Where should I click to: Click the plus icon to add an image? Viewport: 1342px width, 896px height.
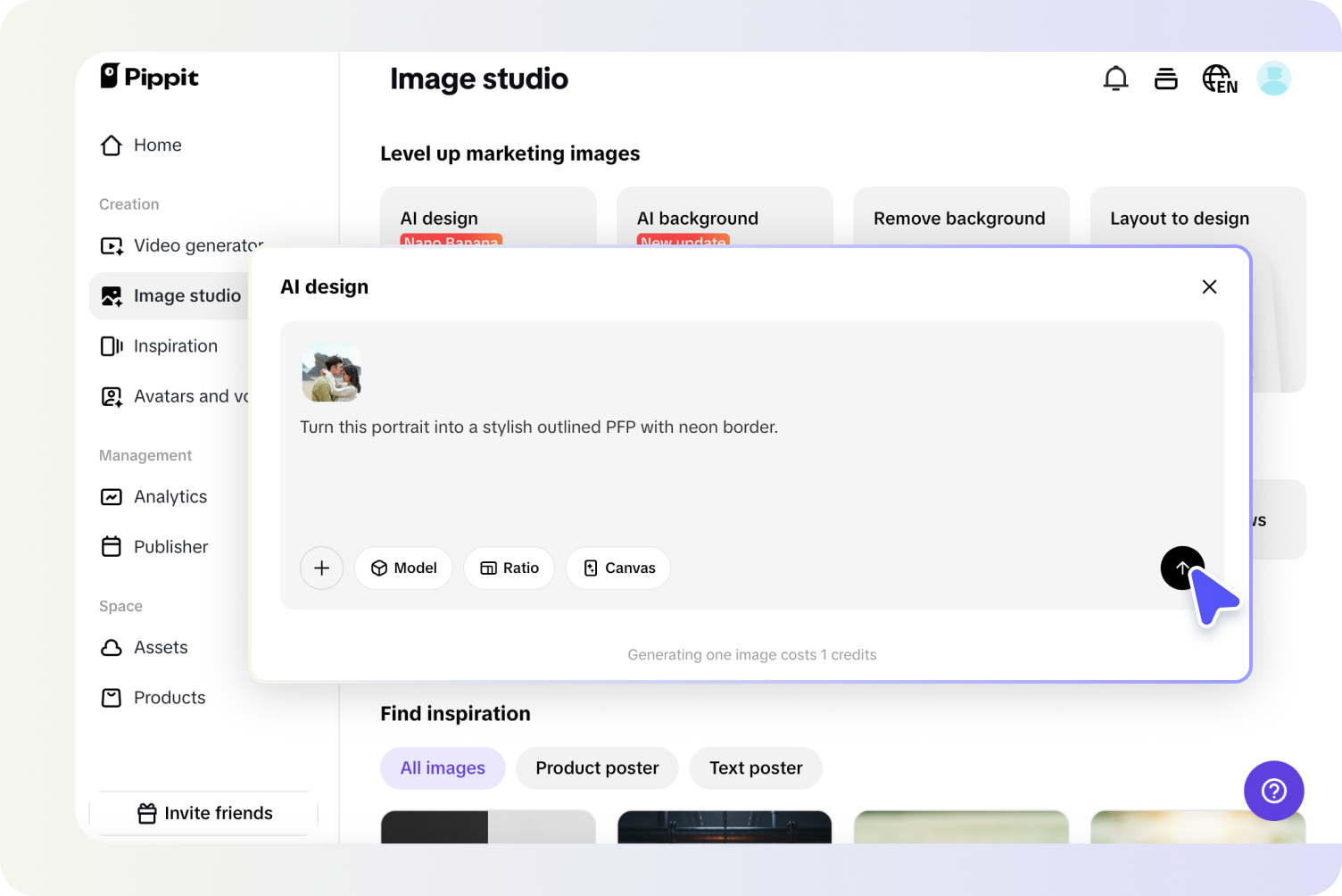(321, 568)
